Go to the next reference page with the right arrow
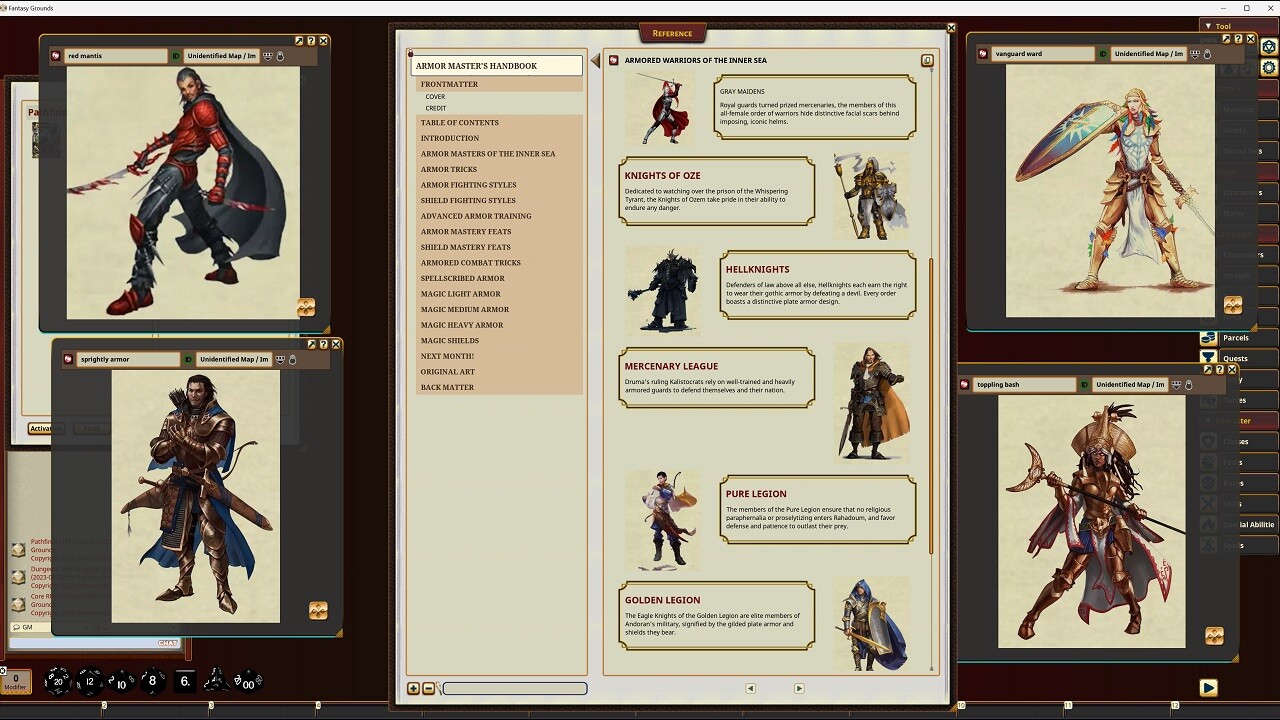This screenshot has width=1280, height=720. coord(798,688)
